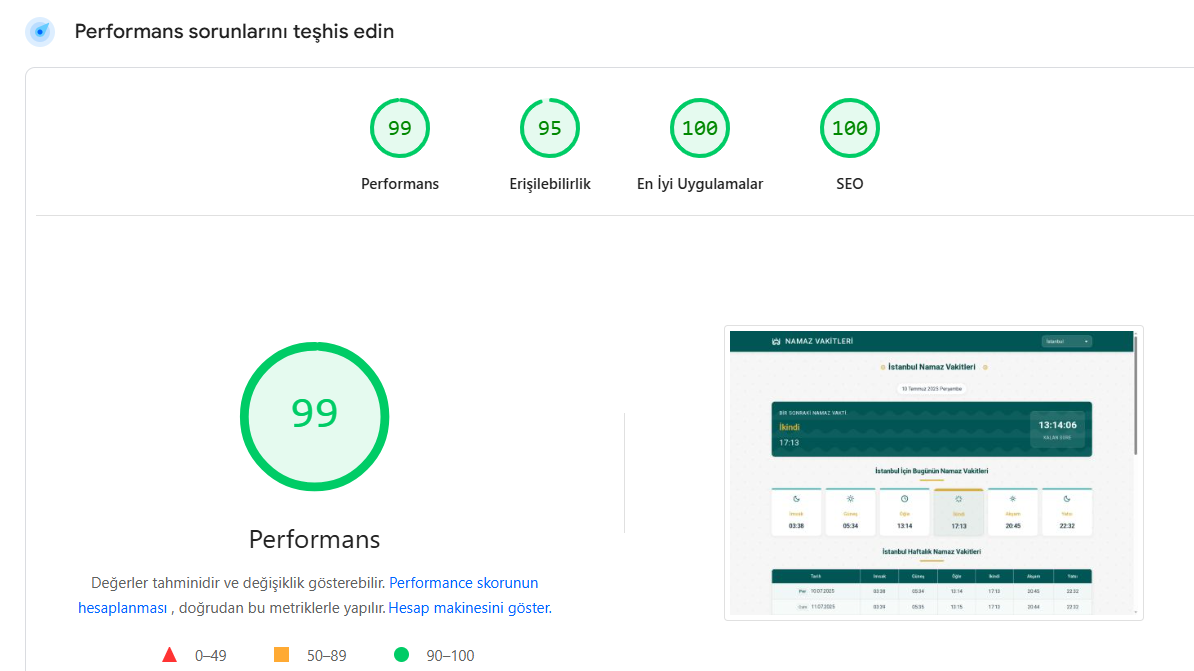
Task: Click the sun icon on the Güneş card
Action: tap(851, 499)
